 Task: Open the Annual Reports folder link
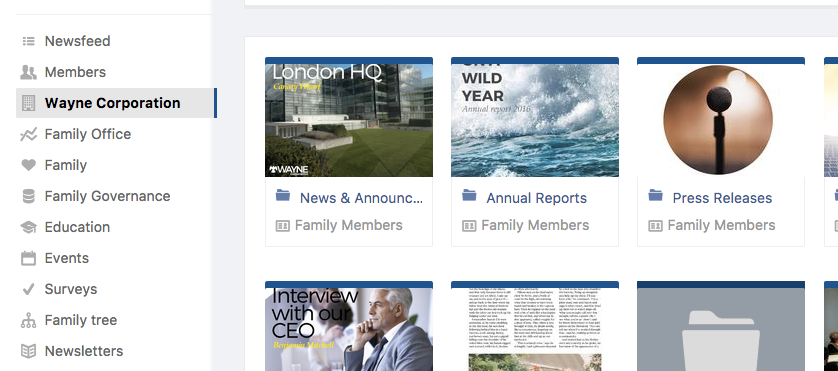[537, 198]
